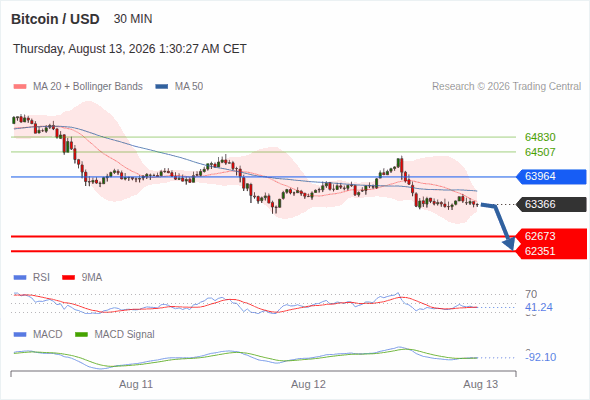Viewport: 590px width, 400px height.
Task: Click the 30 MIN timeframe label
Action: click(133, 19)
